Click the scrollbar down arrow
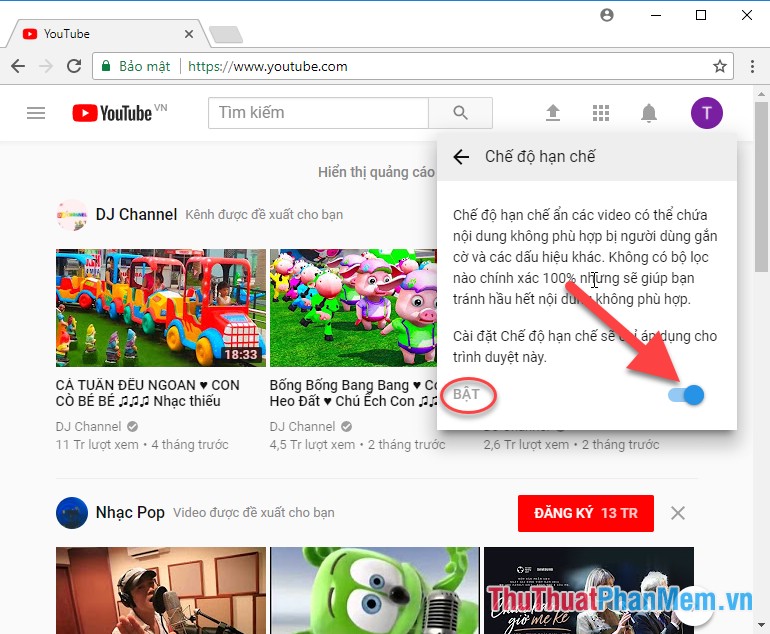The image size is (770, 634). [x=761, y=625]
